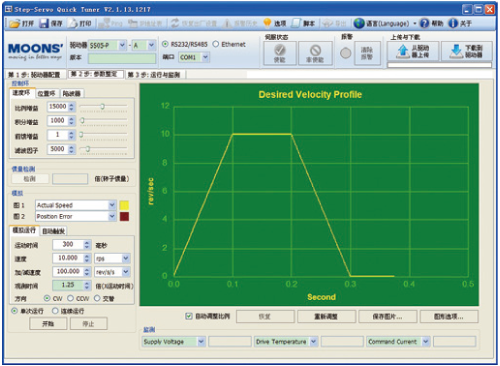Click the upload from drive arrow icon
This screenshot has height=366, width=500.
tap(403, 51)
